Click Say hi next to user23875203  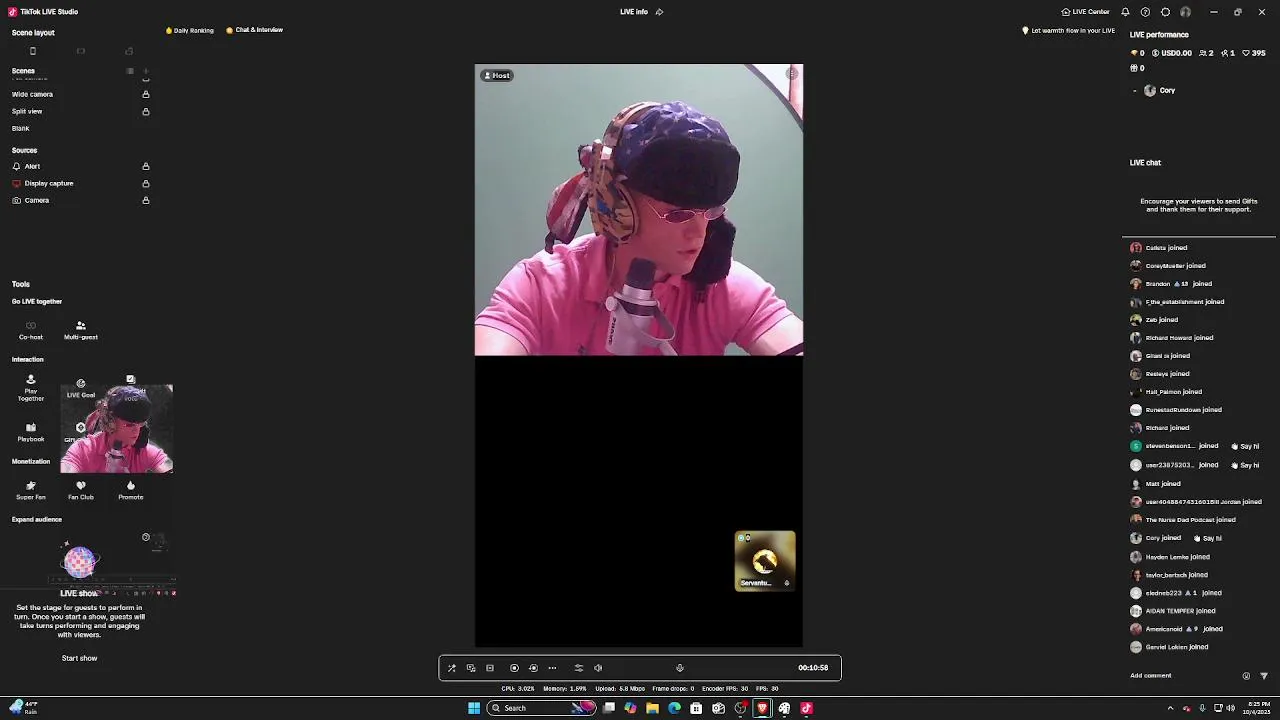click(1245, 465)
